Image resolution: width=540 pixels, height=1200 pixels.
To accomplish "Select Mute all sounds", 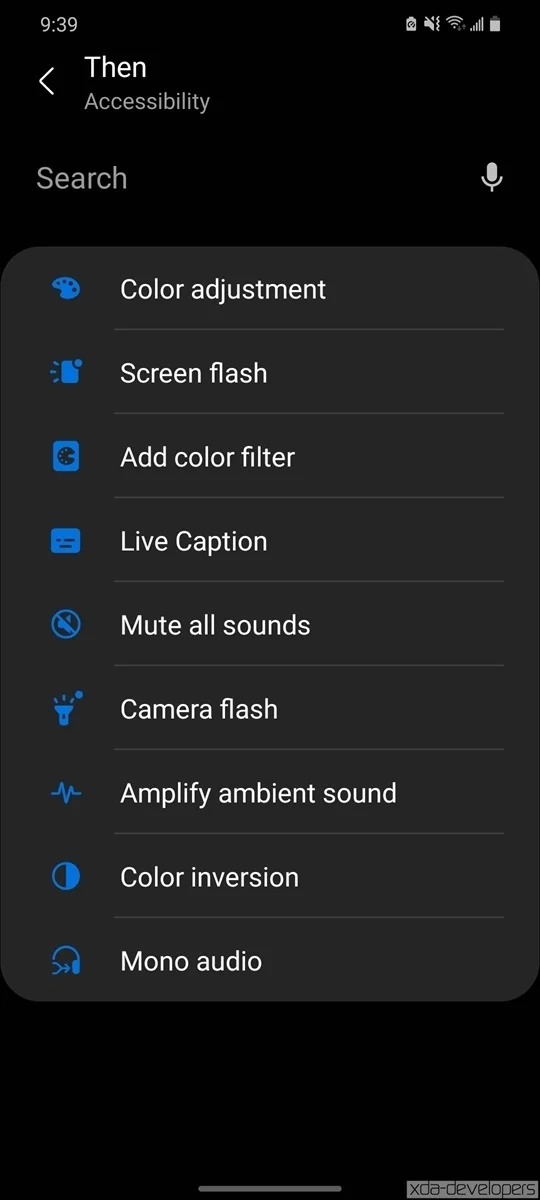I will [x=270, y=625].
